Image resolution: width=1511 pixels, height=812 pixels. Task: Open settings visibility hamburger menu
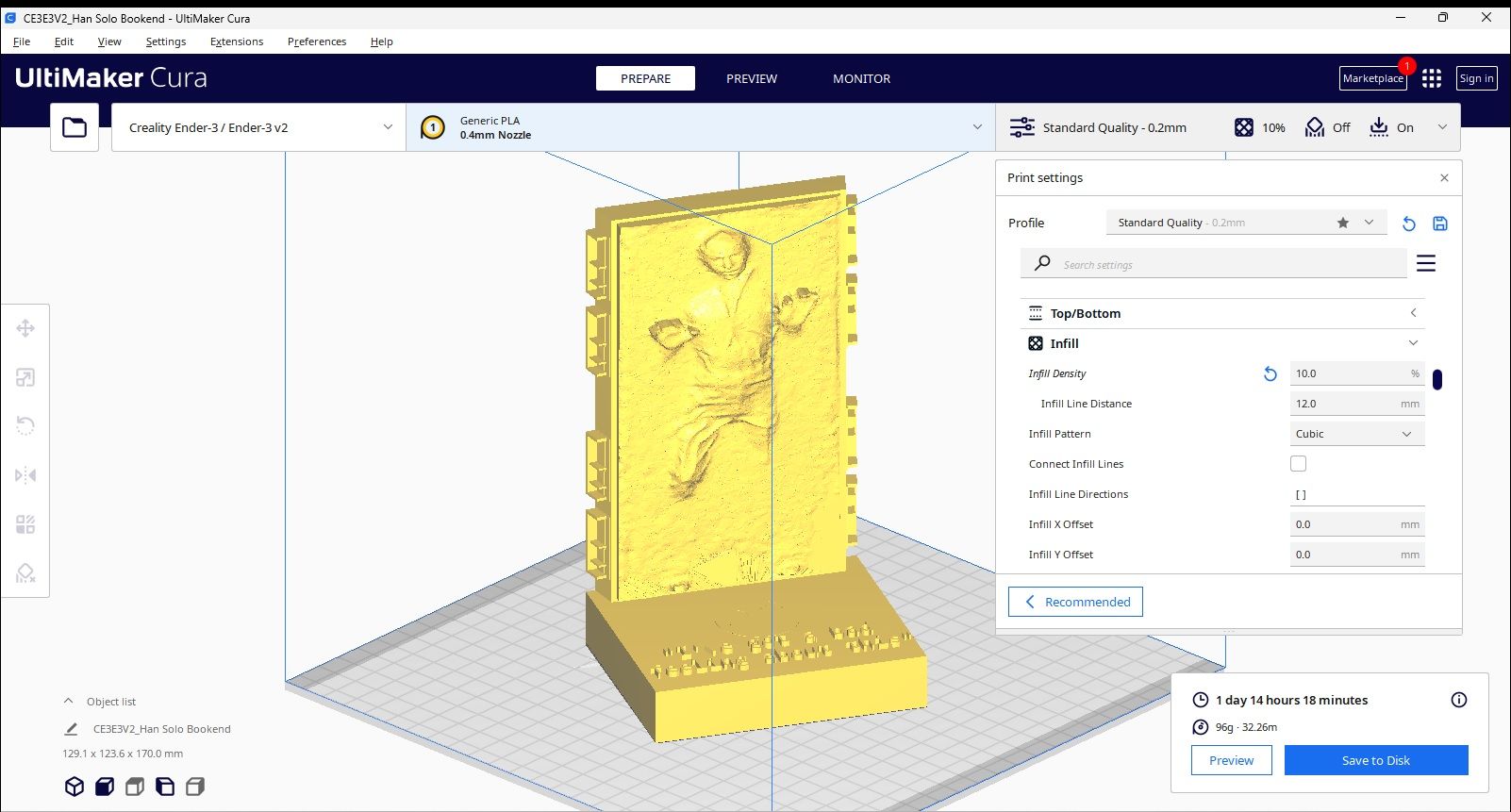[x=1426, y=264]
